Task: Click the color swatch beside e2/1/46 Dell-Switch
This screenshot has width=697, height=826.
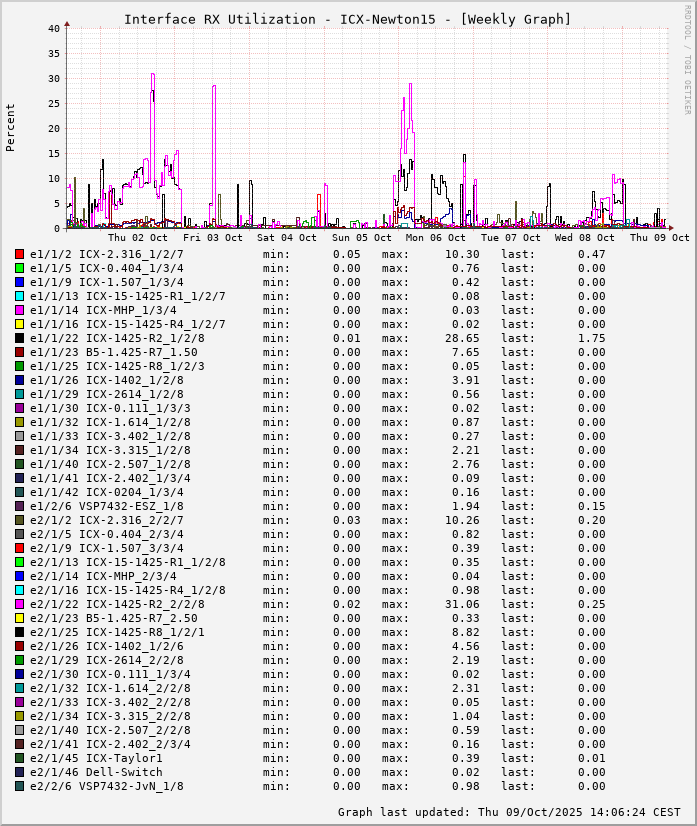Action: point(19,772)
